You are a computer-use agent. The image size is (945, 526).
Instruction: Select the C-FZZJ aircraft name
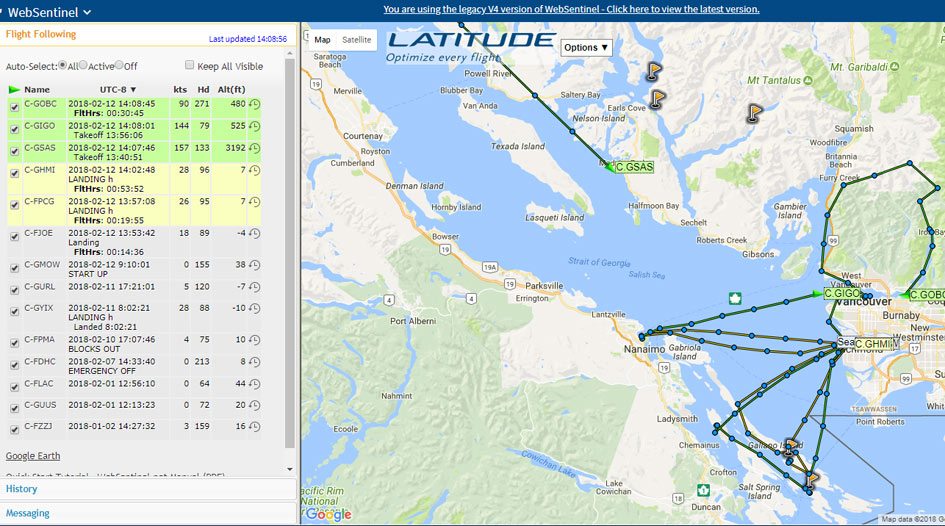coord(38,426)
